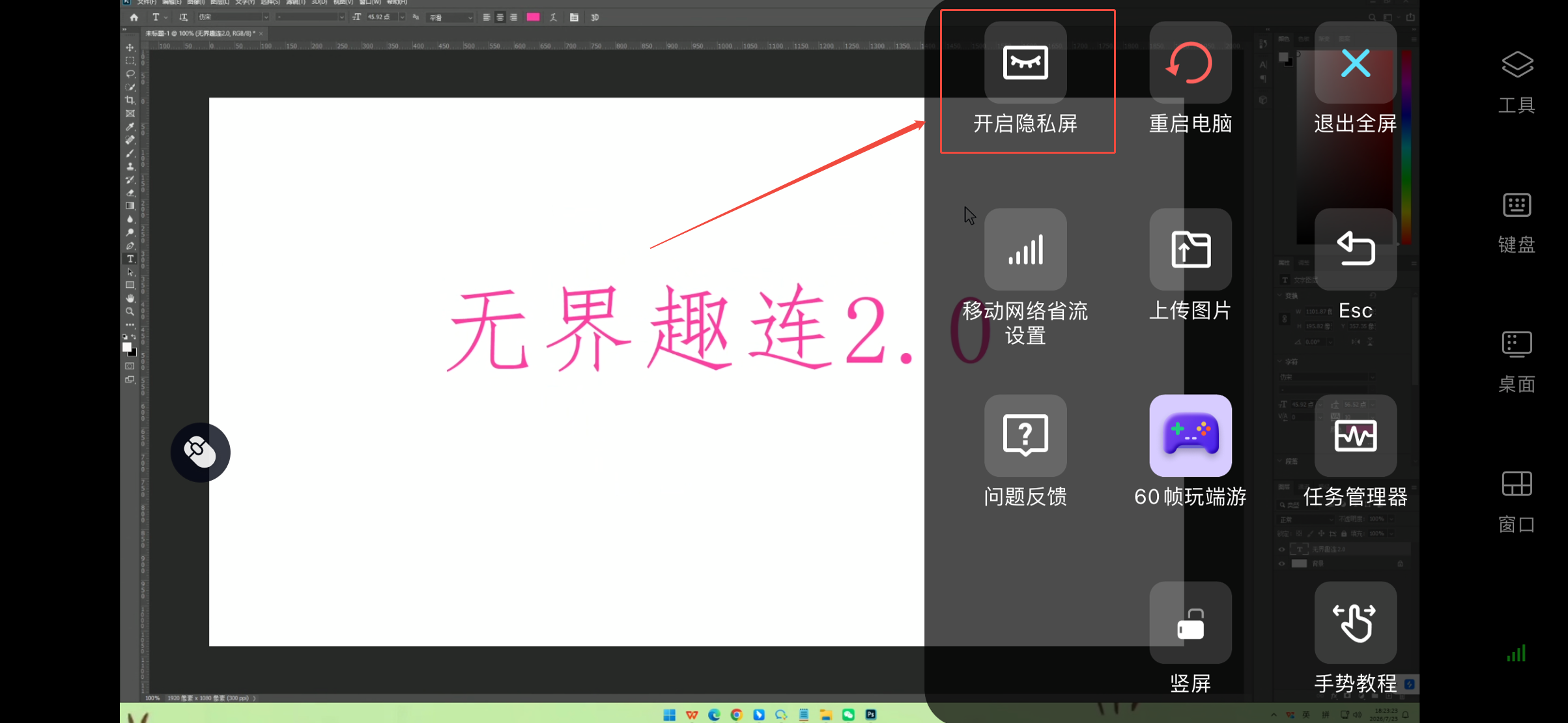Viewport: 1568px width, 723px height.
Task: Check the green signal strength indicator
Action: (x=1517, y=653)
